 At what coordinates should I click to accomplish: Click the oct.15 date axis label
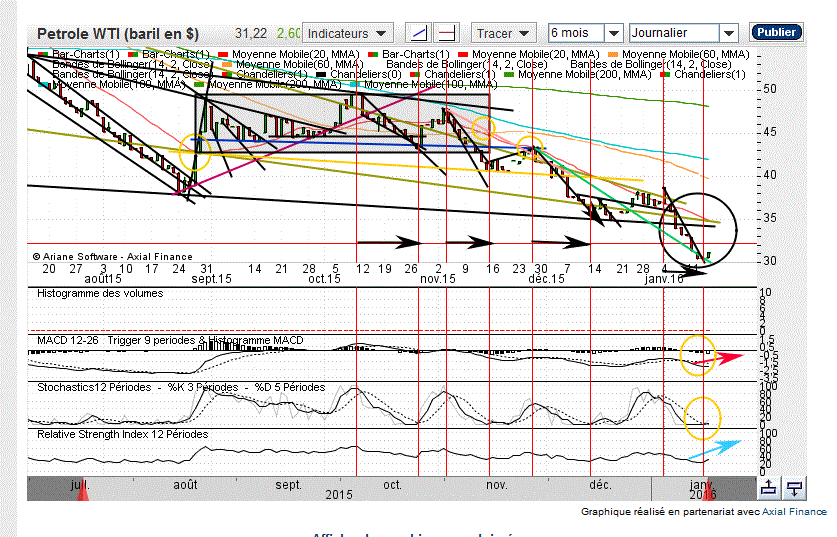tap(324, 279)
